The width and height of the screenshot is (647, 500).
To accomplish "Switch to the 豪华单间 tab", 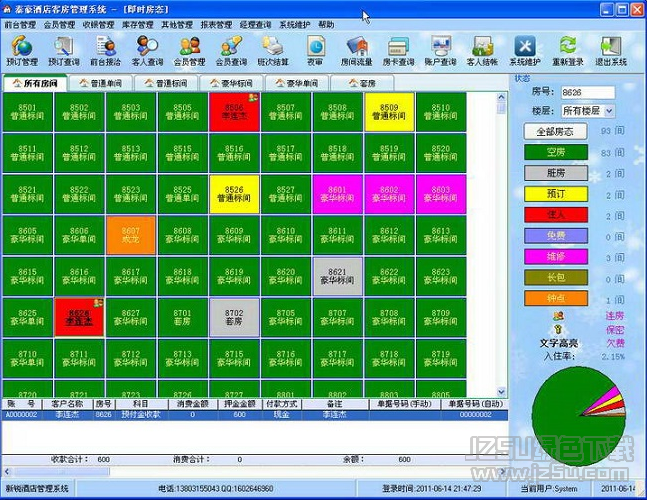I will click(x=297, y=83).
